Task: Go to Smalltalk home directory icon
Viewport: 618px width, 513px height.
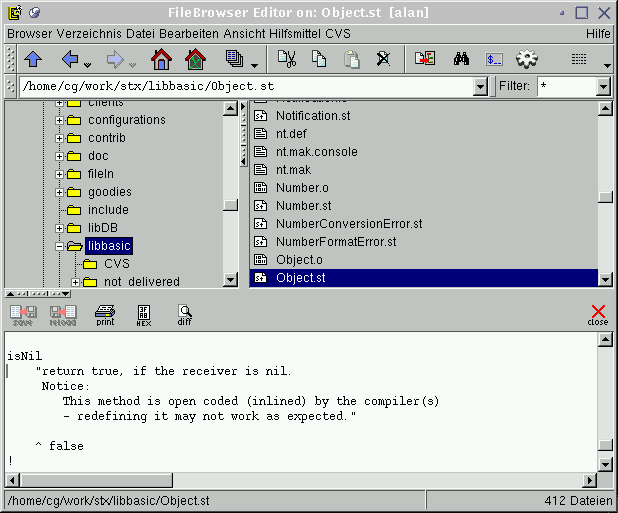Action: (x=195, y=59)
